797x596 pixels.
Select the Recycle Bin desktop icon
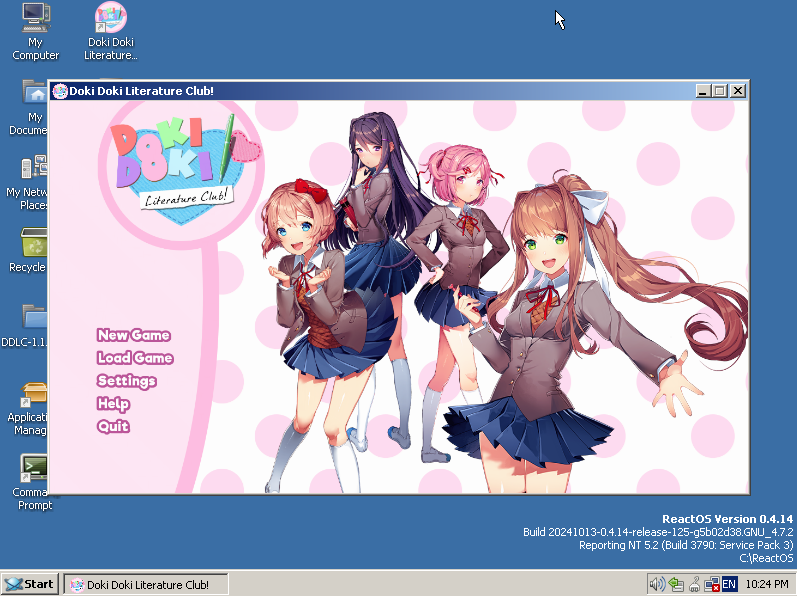point(32,250)
